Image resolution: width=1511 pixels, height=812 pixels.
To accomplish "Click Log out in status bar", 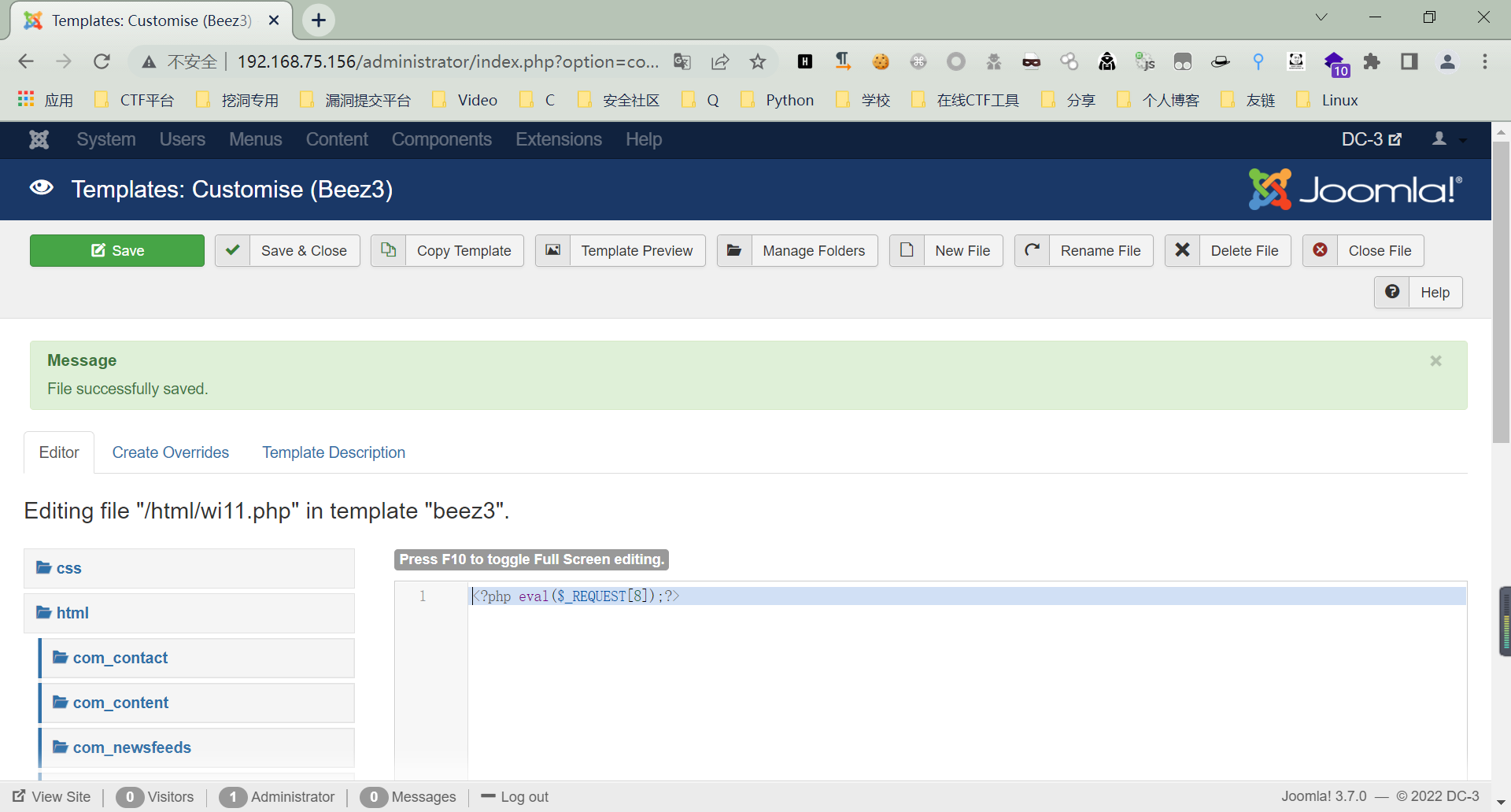I will (x=515, y=796).
